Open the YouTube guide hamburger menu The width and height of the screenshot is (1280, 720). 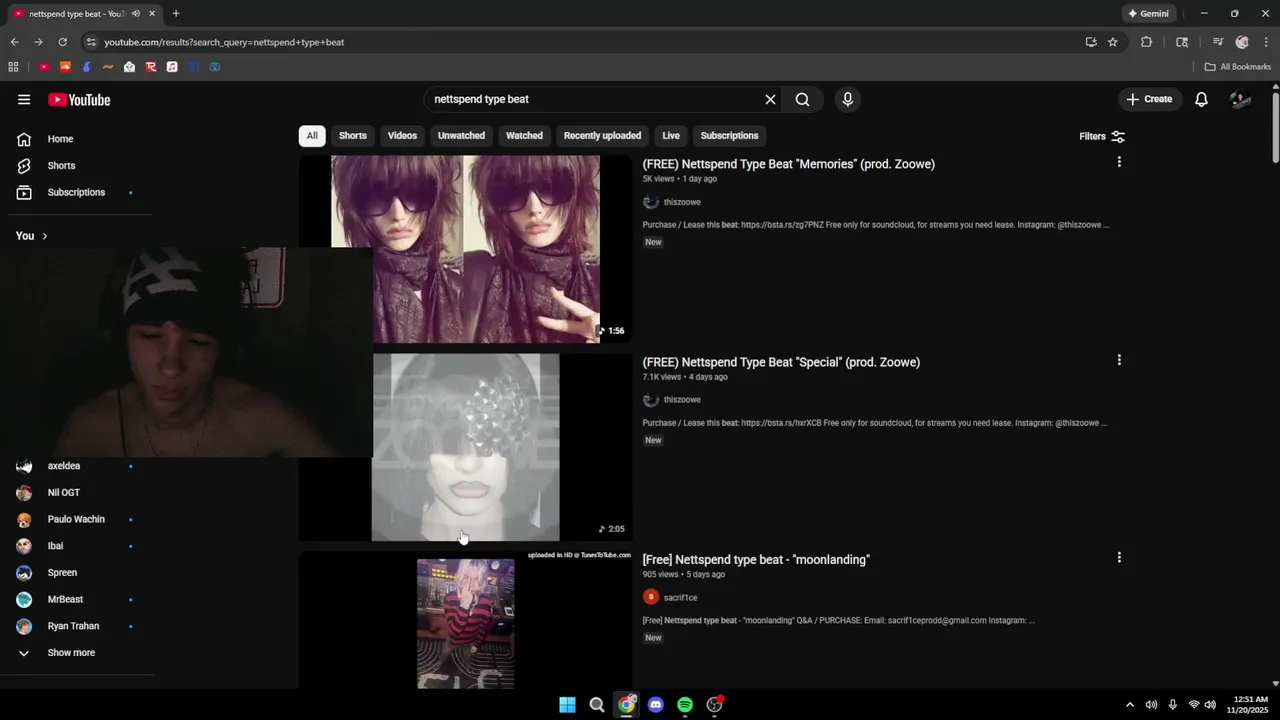[x=24, y=99]
